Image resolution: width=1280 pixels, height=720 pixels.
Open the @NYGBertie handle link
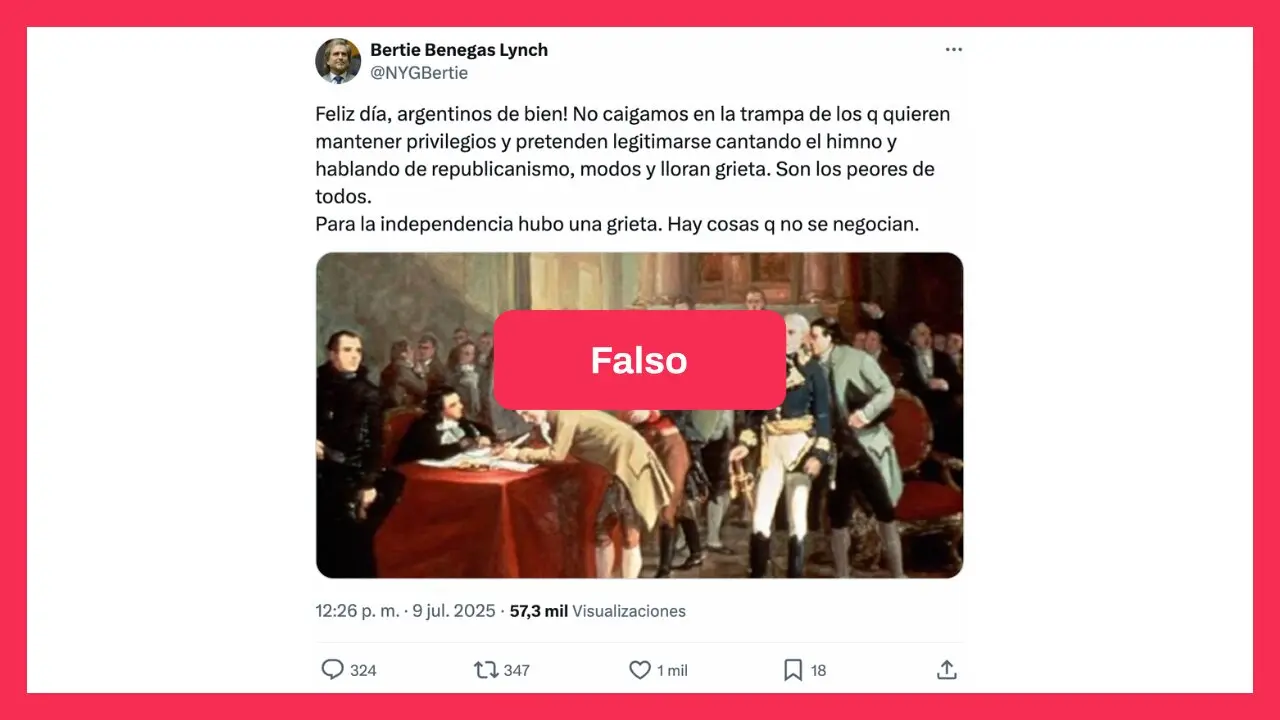click(x=419, y=73)
